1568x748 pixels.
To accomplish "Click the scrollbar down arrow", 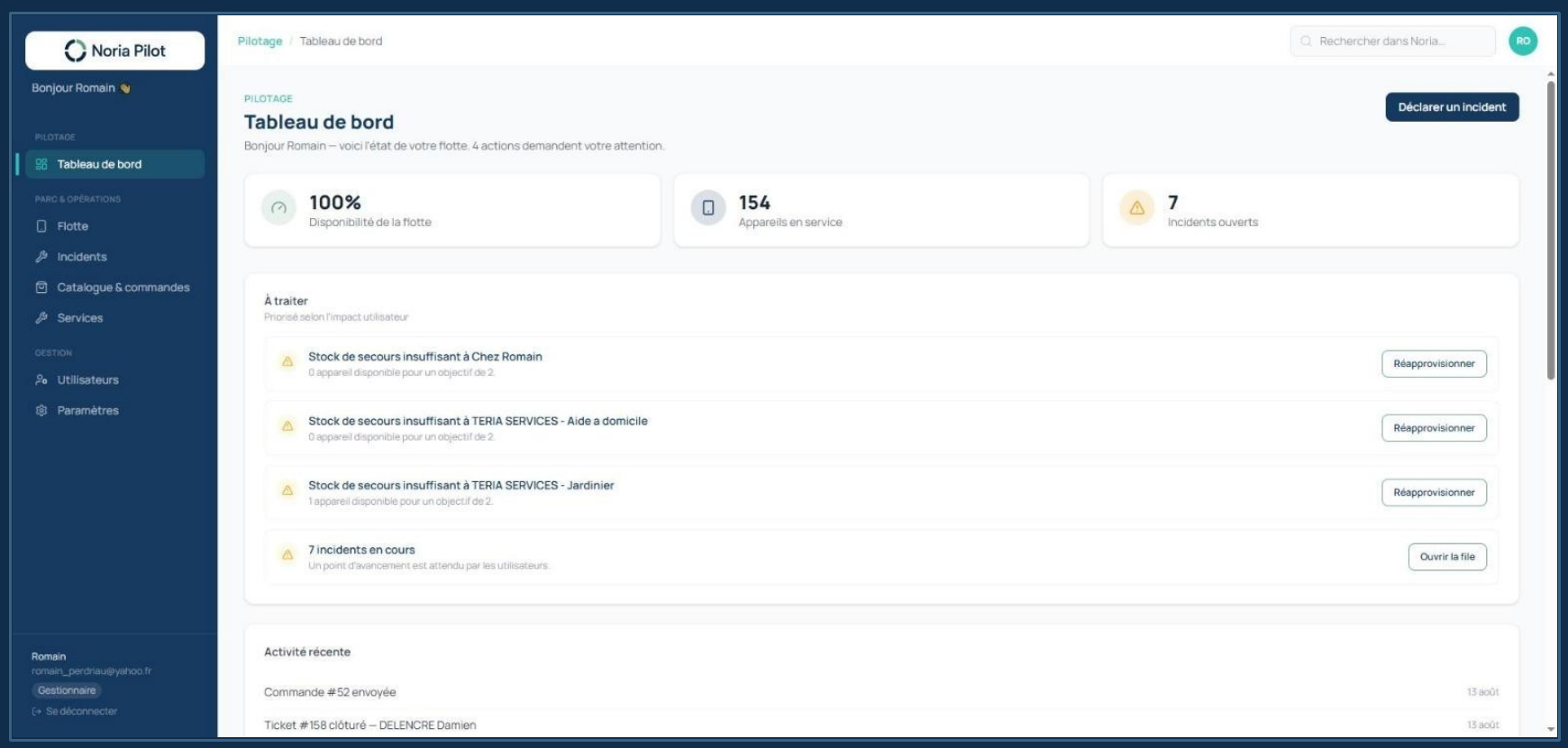I will [1551, 729].
